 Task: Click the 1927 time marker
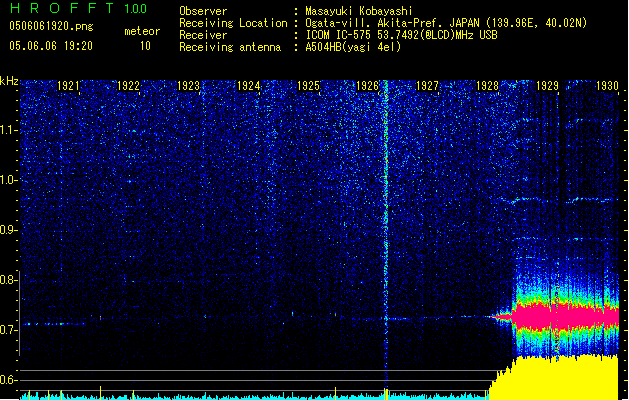[428, 85]
